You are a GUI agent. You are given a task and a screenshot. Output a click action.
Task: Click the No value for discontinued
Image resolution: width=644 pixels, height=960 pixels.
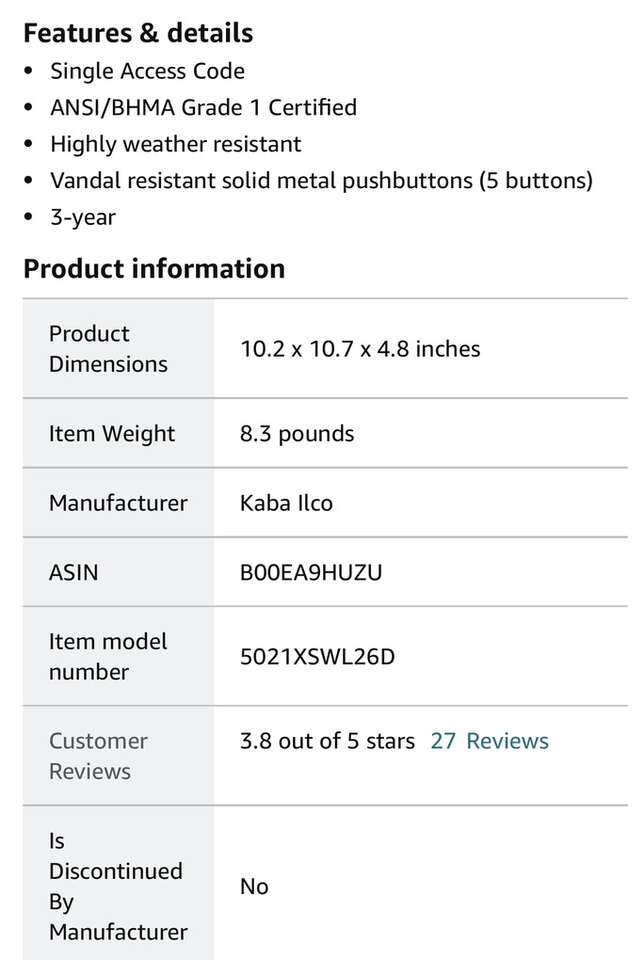(x=254, y=887)
